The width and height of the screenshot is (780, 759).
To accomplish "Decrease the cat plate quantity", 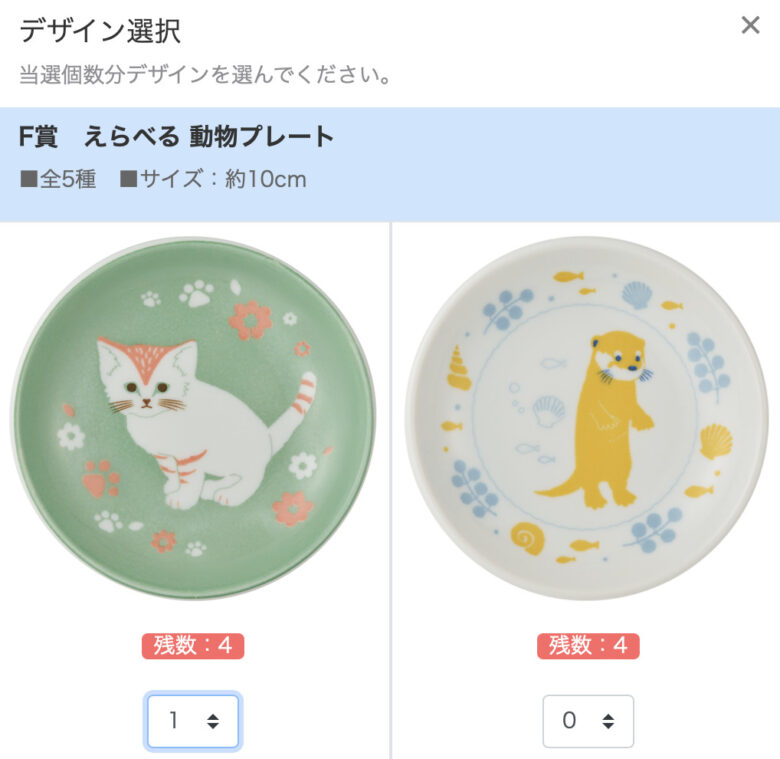I will click(213, 726).
